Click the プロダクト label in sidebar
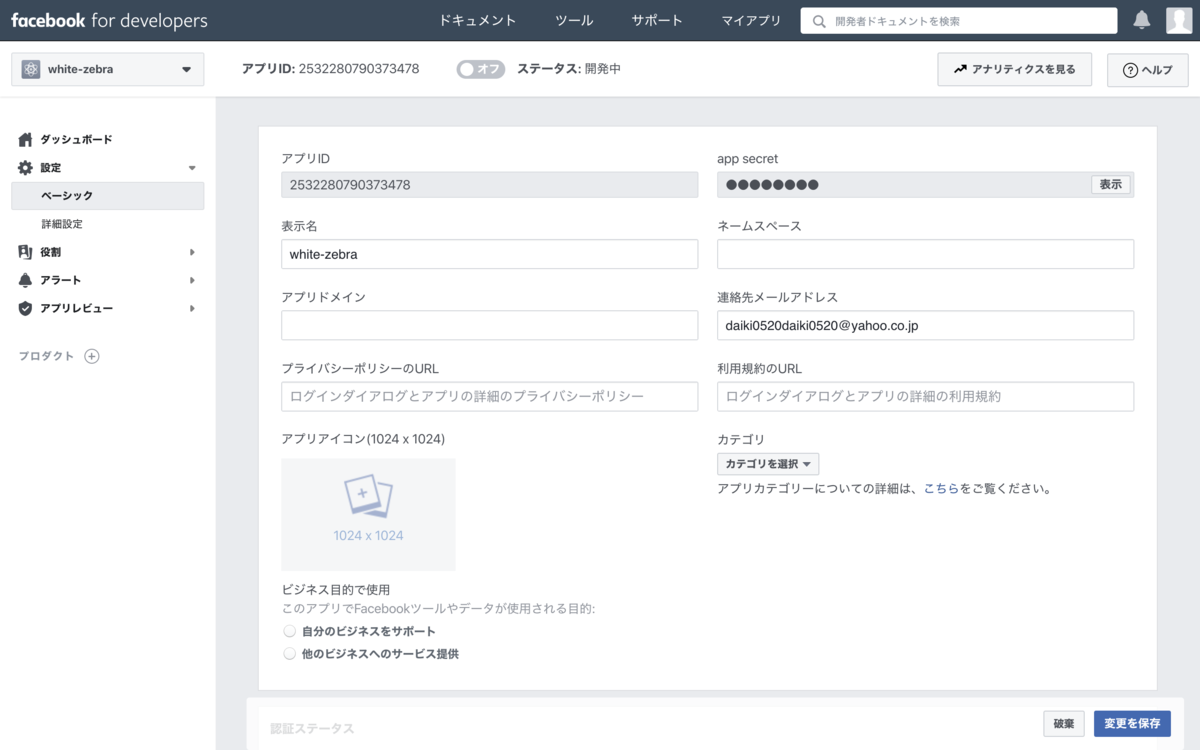The image size is (1200, 750). point(47,356)
